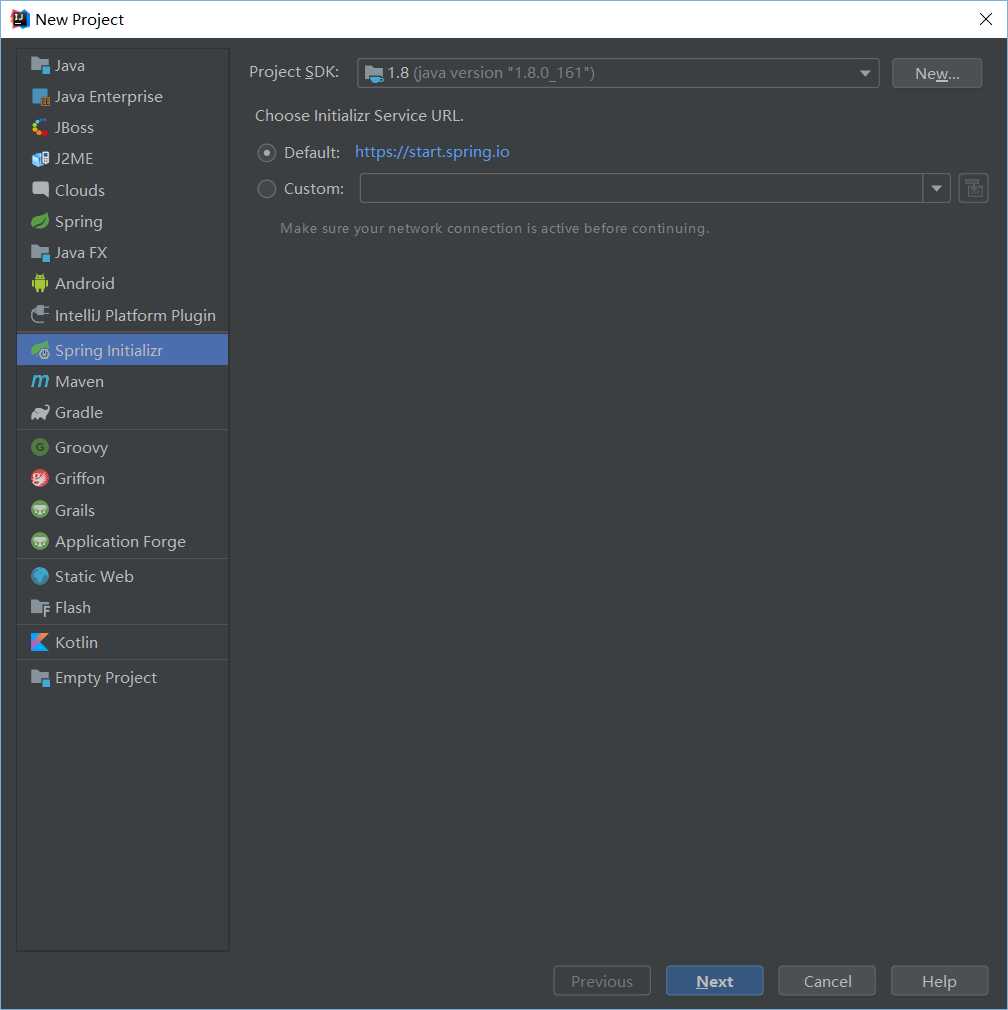Screen dimensions: 1008x1010
Task: Select the 'Application Forge' label
Action: 120,542
